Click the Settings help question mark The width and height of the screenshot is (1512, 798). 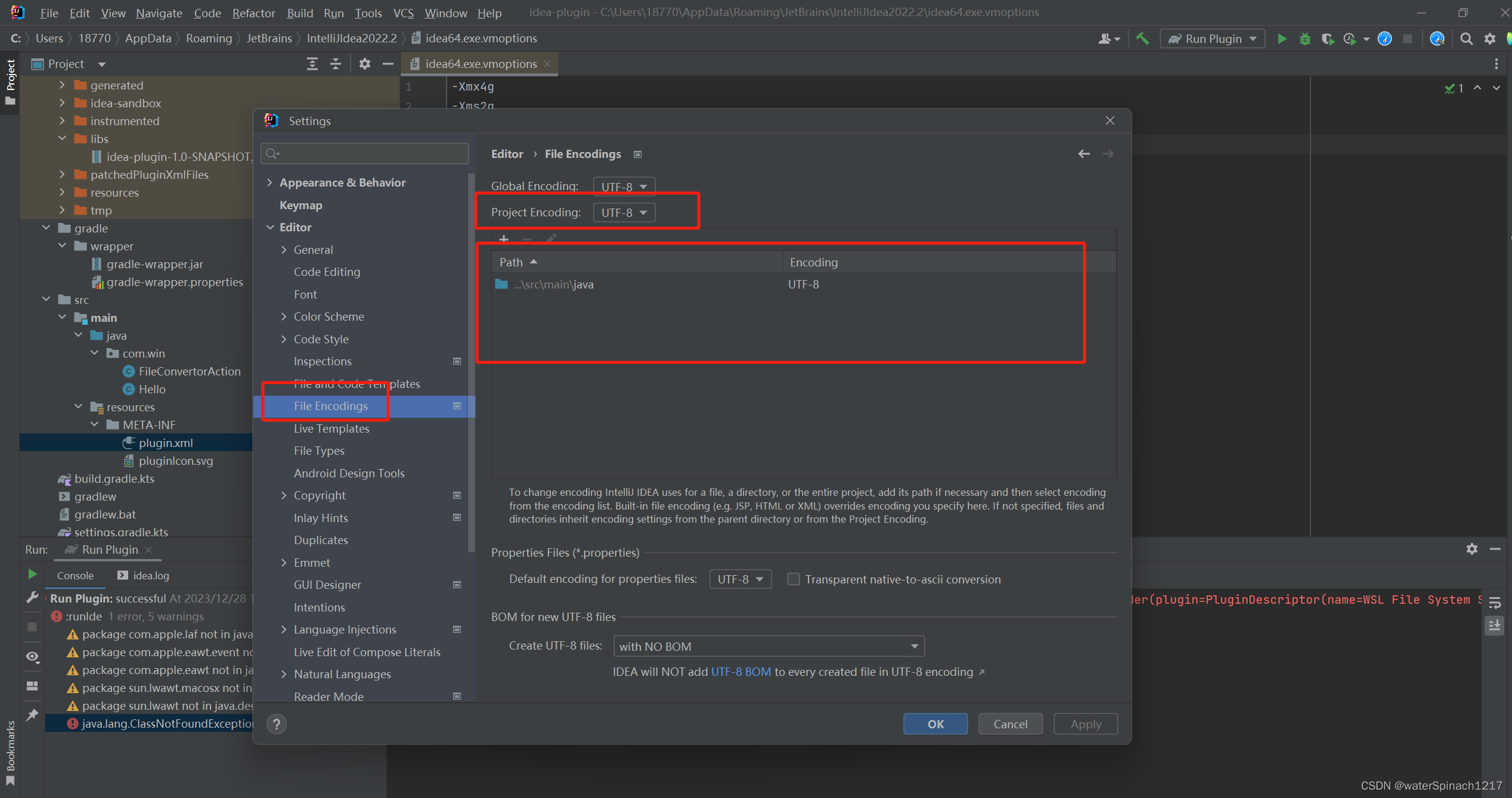click(276, 724)
